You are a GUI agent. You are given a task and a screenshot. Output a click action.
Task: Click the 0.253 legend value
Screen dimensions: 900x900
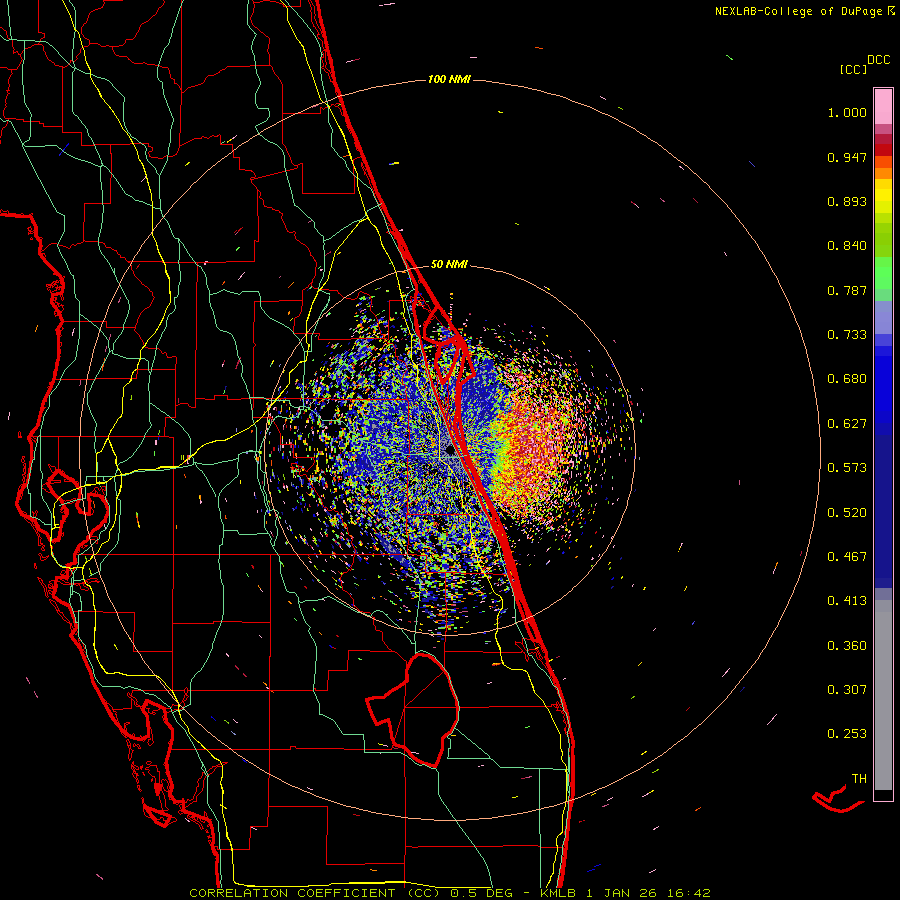(x=847, y=734)
